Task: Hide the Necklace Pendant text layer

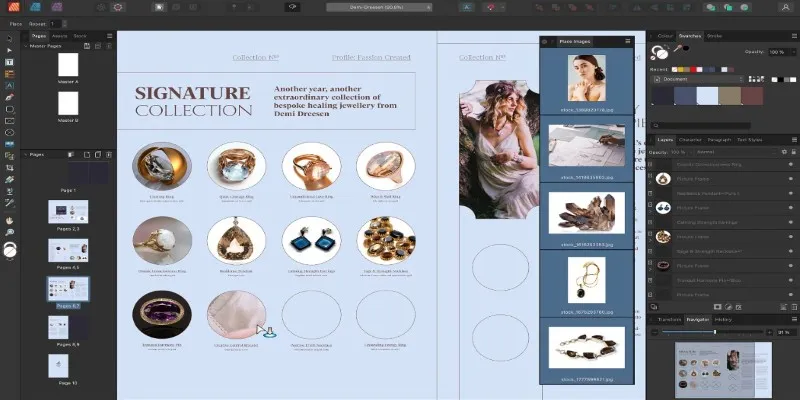Action: pos(791,193)
